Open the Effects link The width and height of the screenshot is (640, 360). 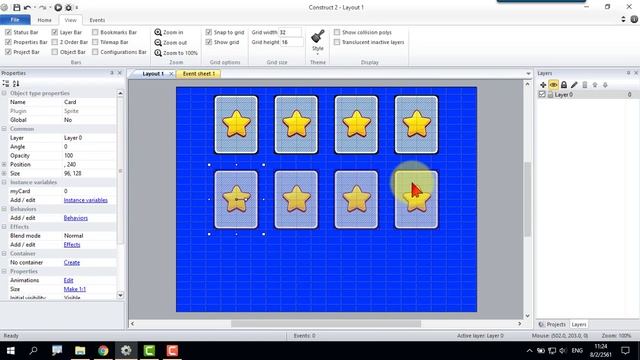point(72,244)
